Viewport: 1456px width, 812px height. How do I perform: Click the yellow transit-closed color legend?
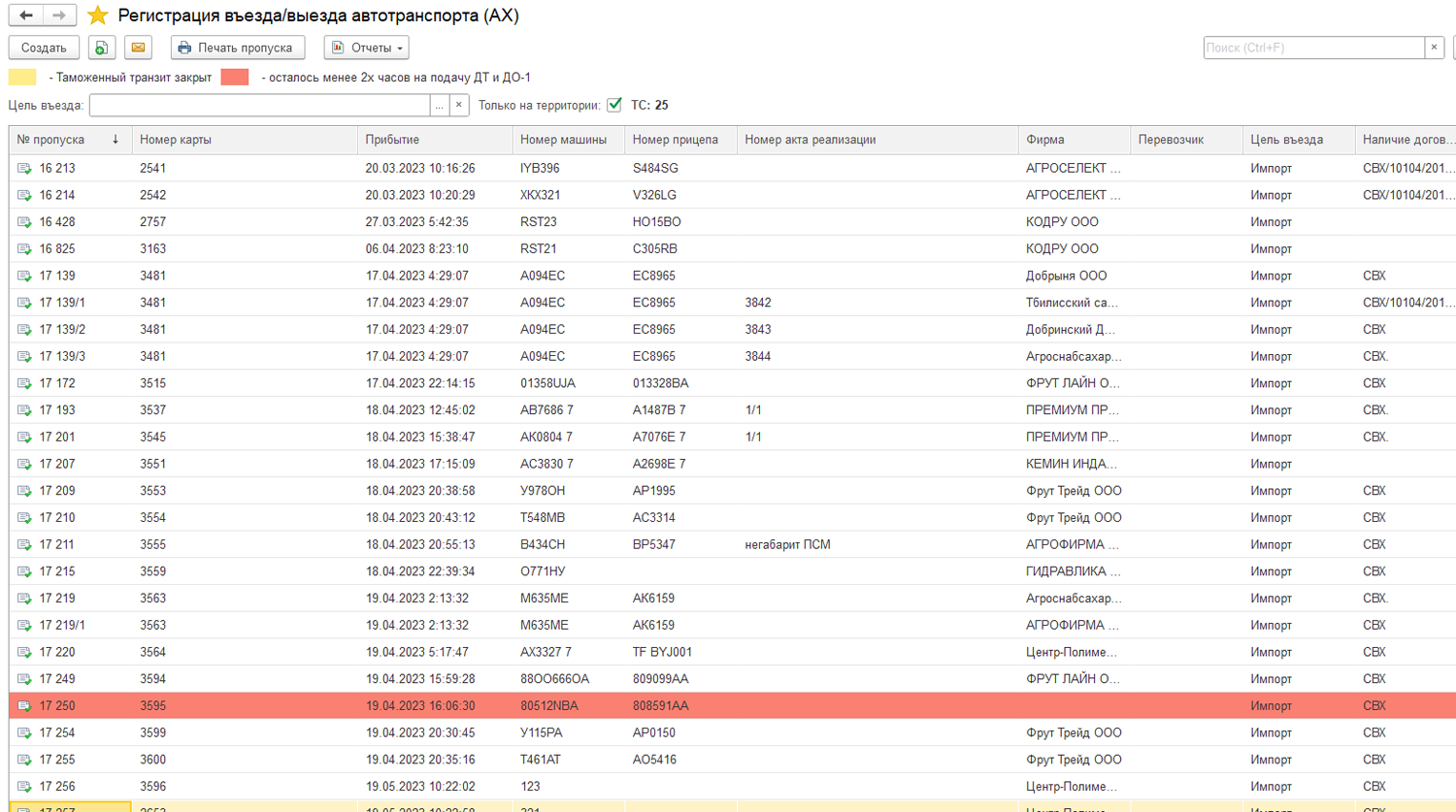[x=21, y=78]
